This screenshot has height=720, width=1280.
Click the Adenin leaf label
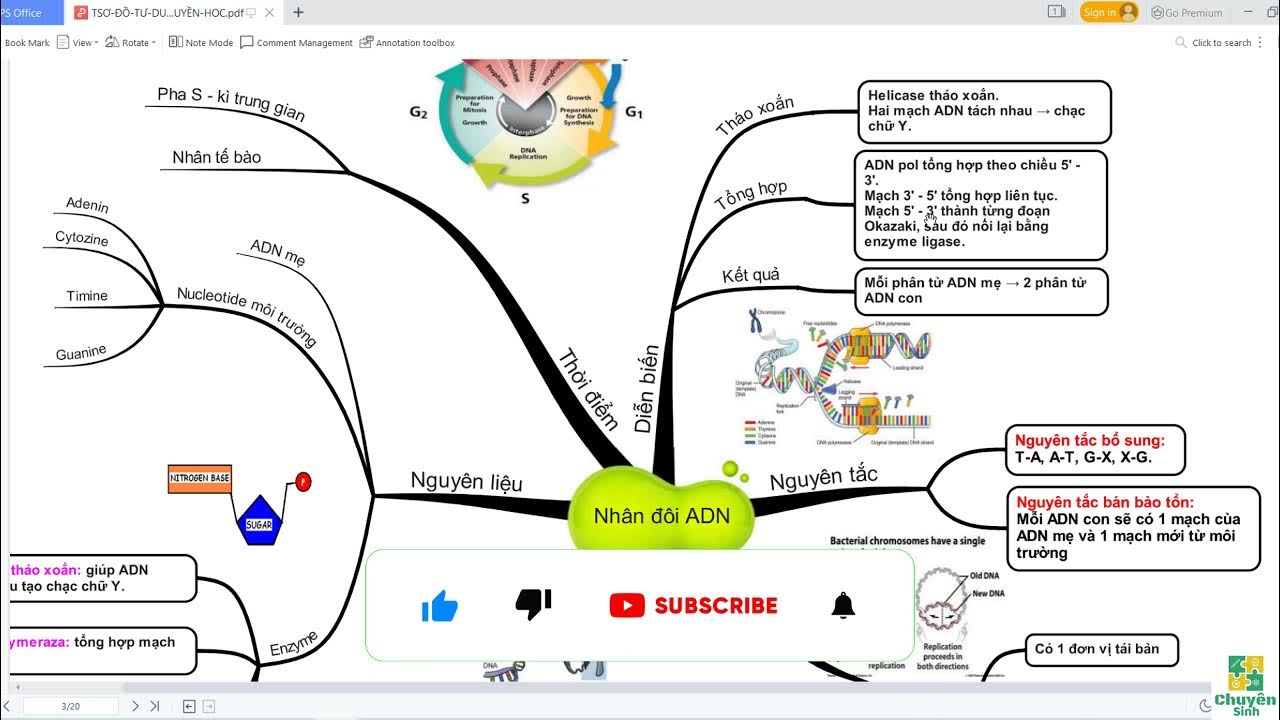click(87, 205)
